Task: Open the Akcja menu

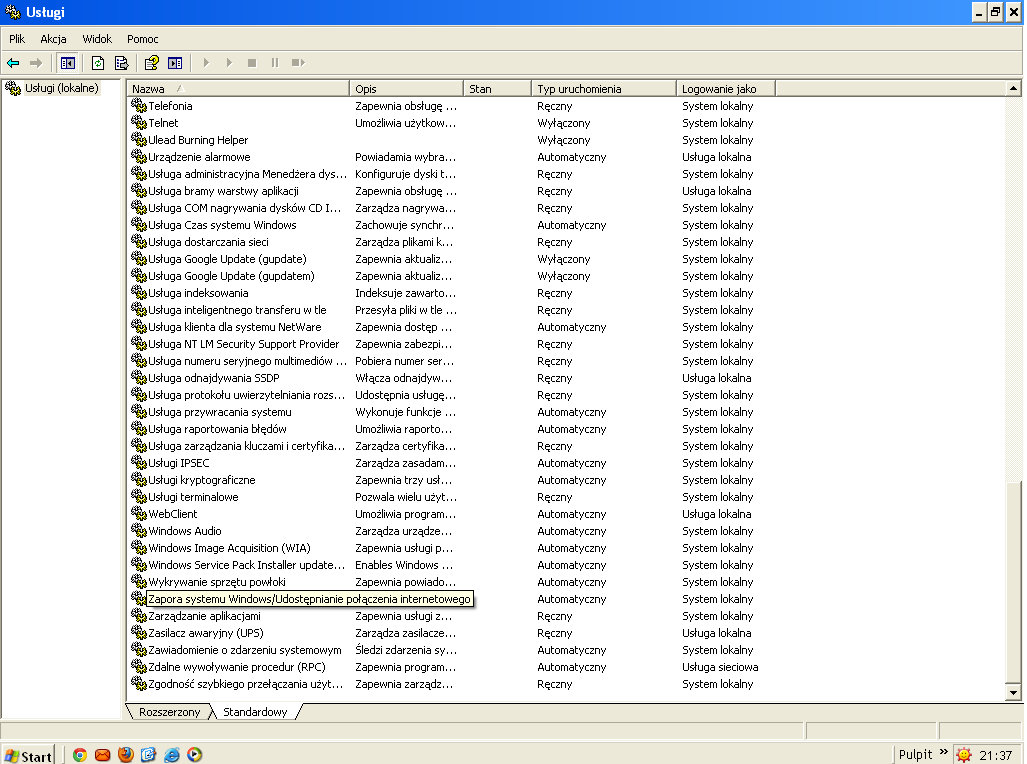Action: (53, 39)
